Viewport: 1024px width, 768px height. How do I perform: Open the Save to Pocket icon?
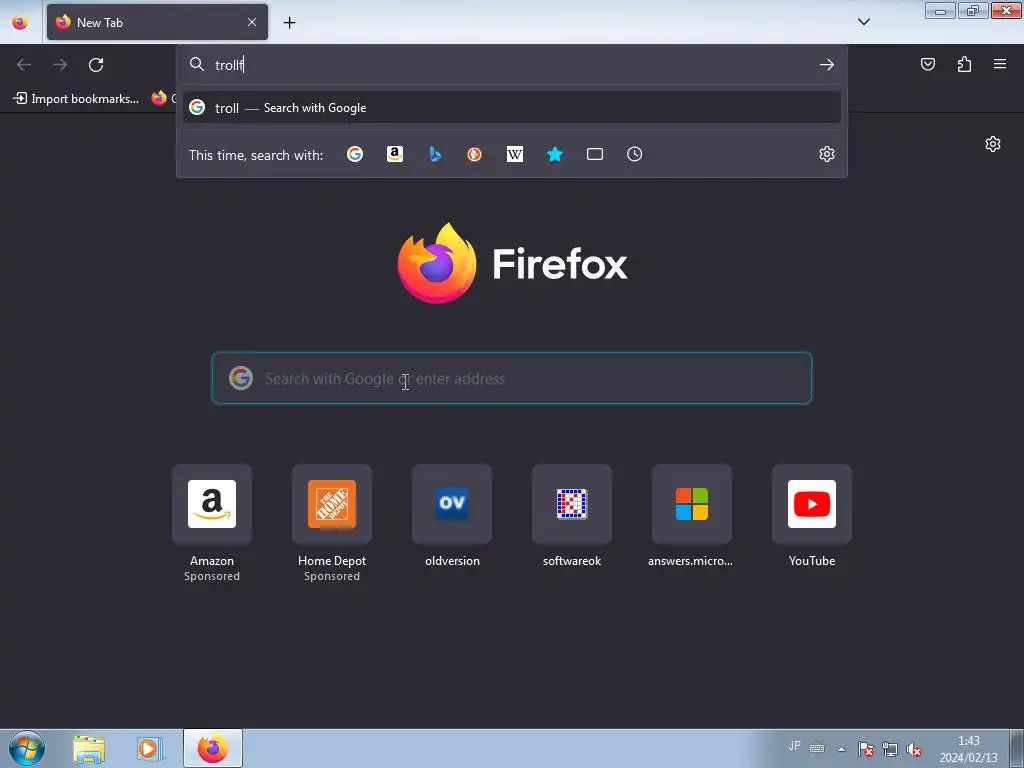(927, 64)
